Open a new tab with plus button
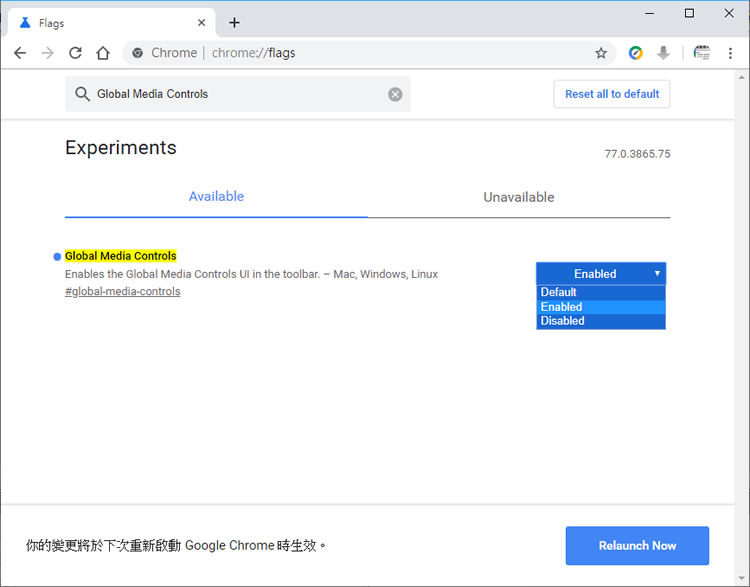The width and height of the screenshot is (750, 587). (x=234, y=22)
